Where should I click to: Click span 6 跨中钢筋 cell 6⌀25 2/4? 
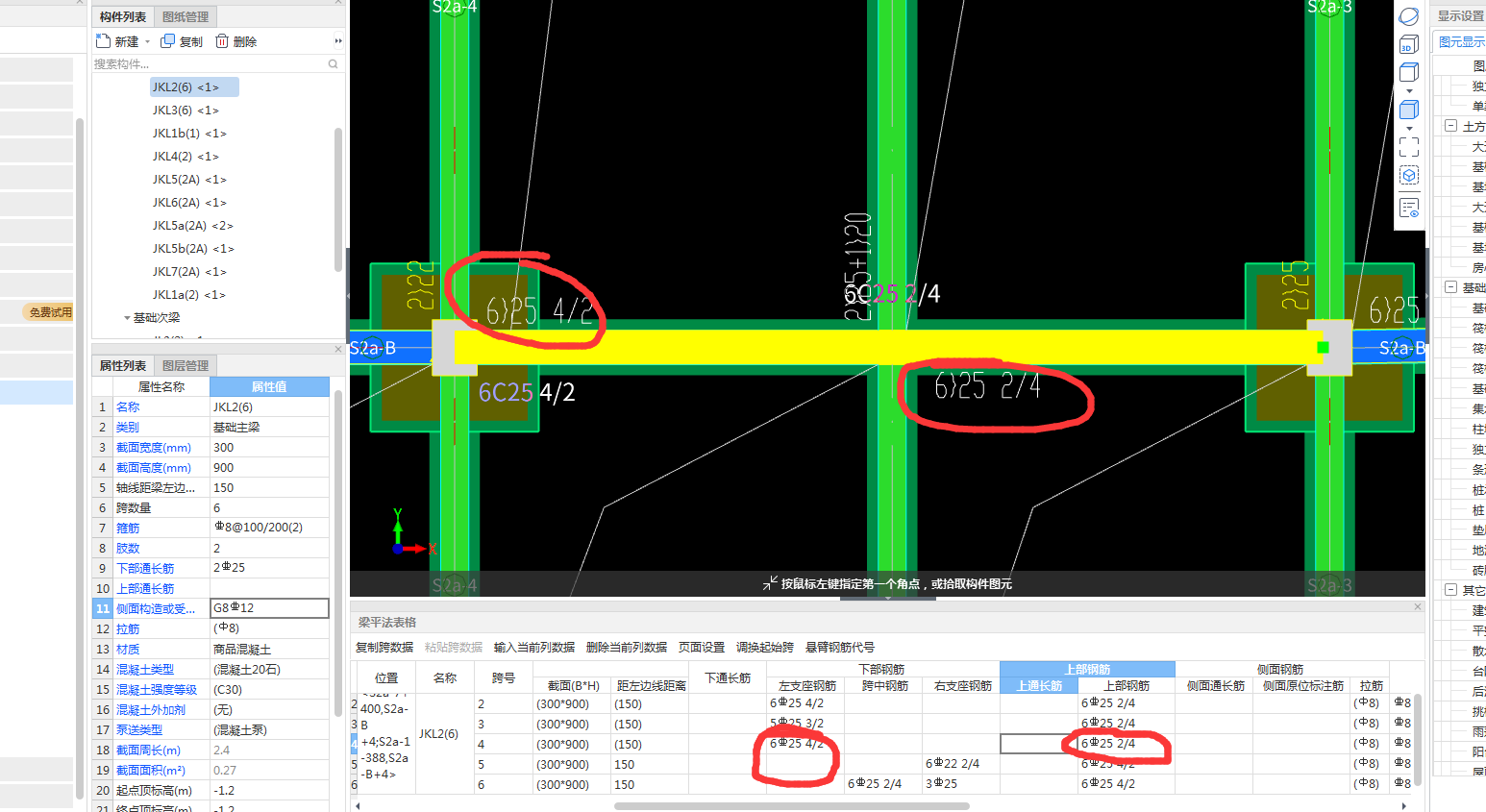pyautogui.click(x=883, y=784)
